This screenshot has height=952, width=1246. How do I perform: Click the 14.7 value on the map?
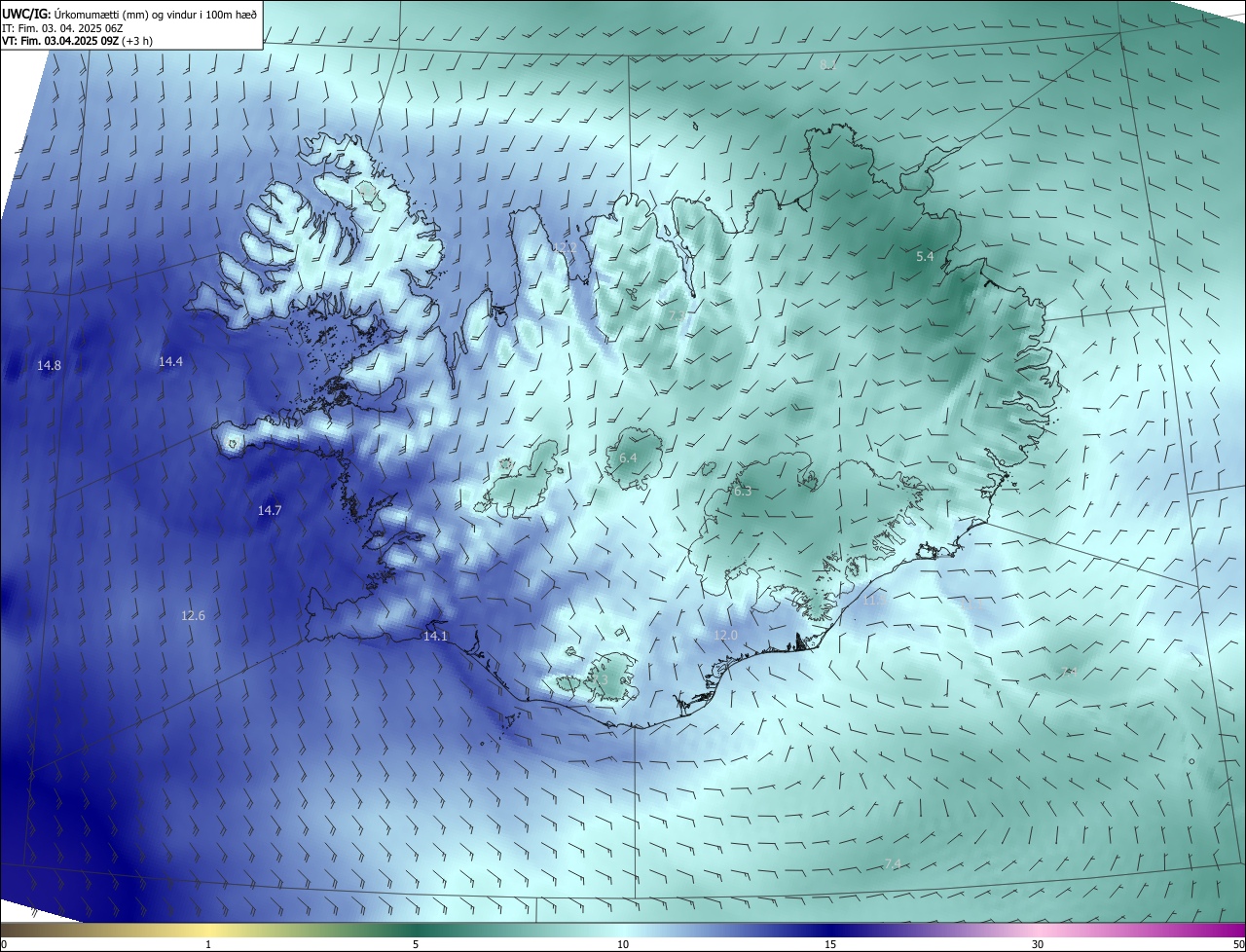pos(270,511)
